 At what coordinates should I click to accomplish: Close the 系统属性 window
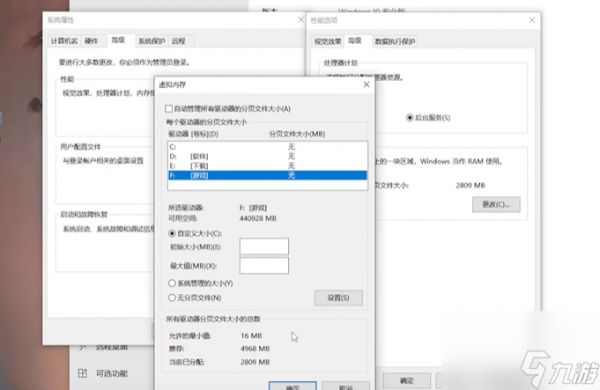(301, 20)
